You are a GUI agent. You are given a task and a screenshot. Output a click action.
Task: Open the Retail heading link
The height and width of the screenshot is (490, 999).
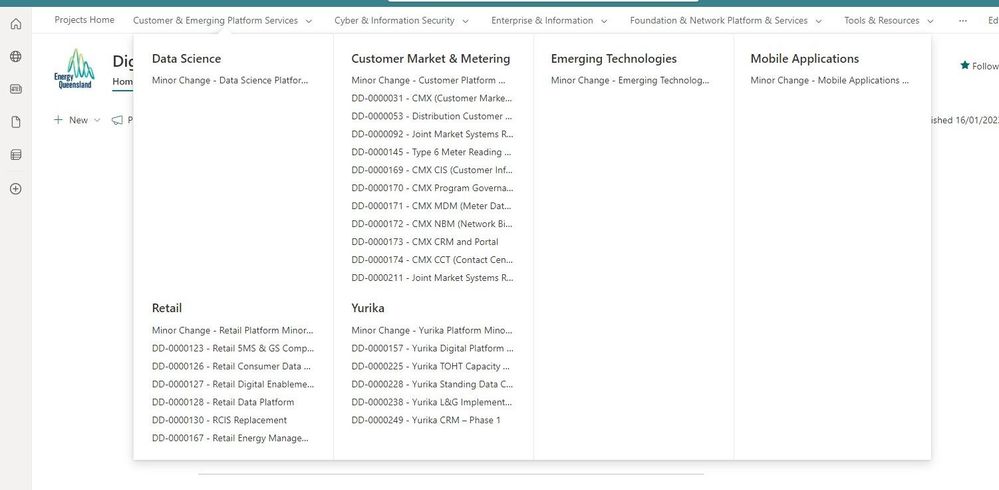(x=167, y=308)
